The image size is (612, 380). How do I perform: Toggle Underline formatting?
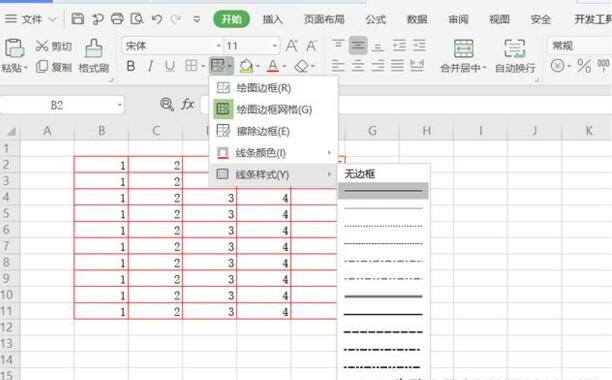click(x=170, y=66)
